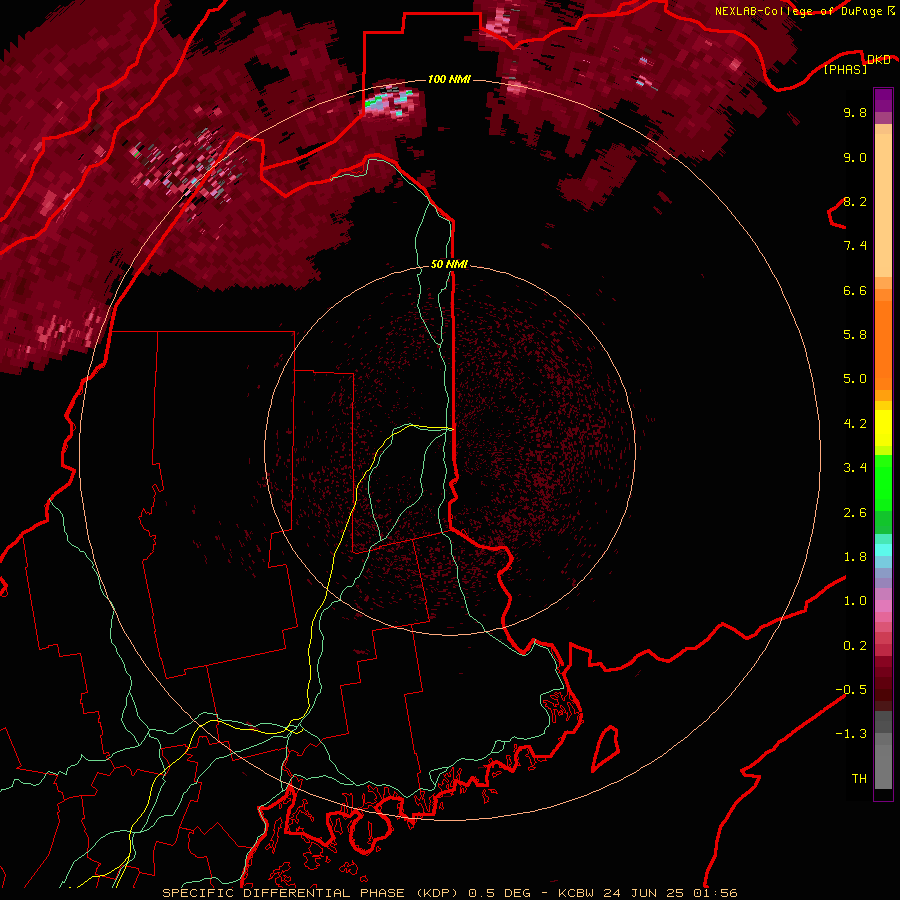Click the 5.8 scale value
900x900 pixels.
(855, 335)
